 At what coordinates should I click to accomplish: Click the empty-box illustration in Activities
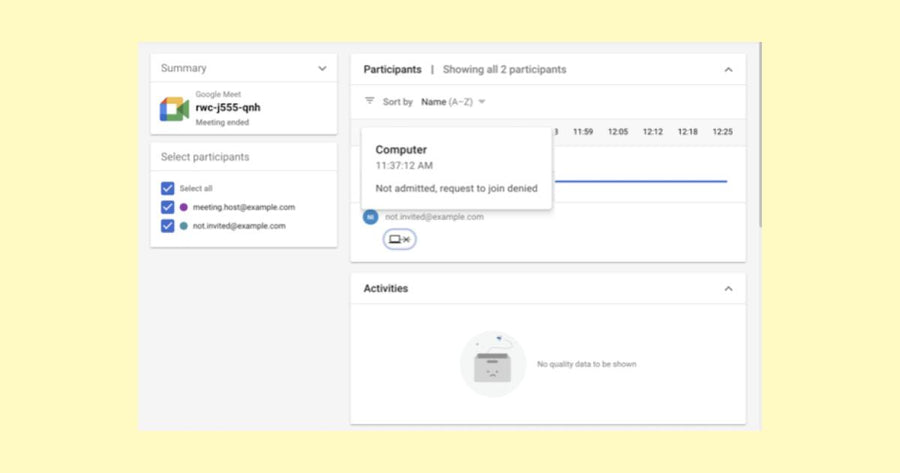point(493,364)
